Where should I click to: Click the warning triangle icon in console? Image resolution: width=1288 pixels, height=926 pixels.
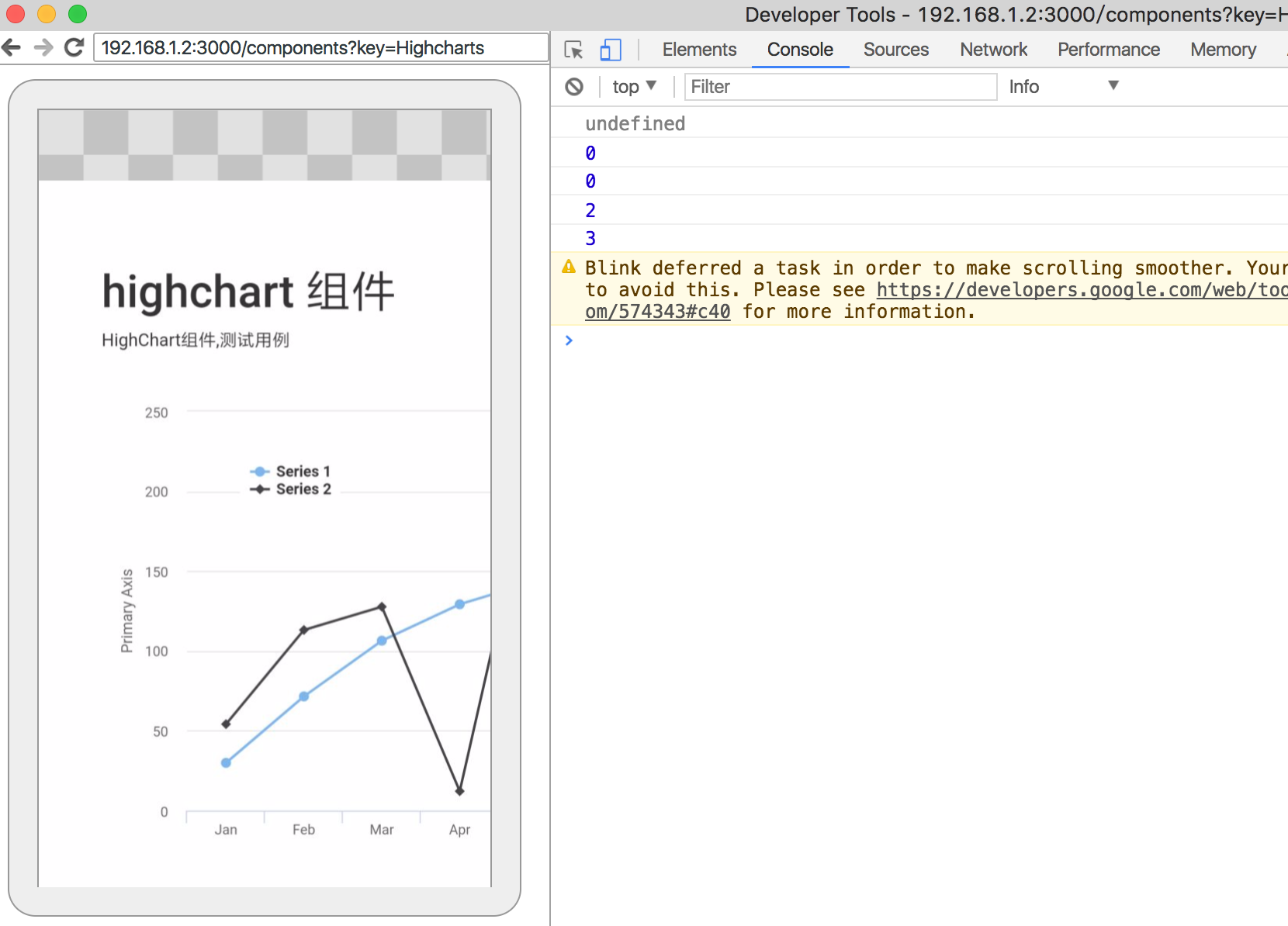pos(569,268)
